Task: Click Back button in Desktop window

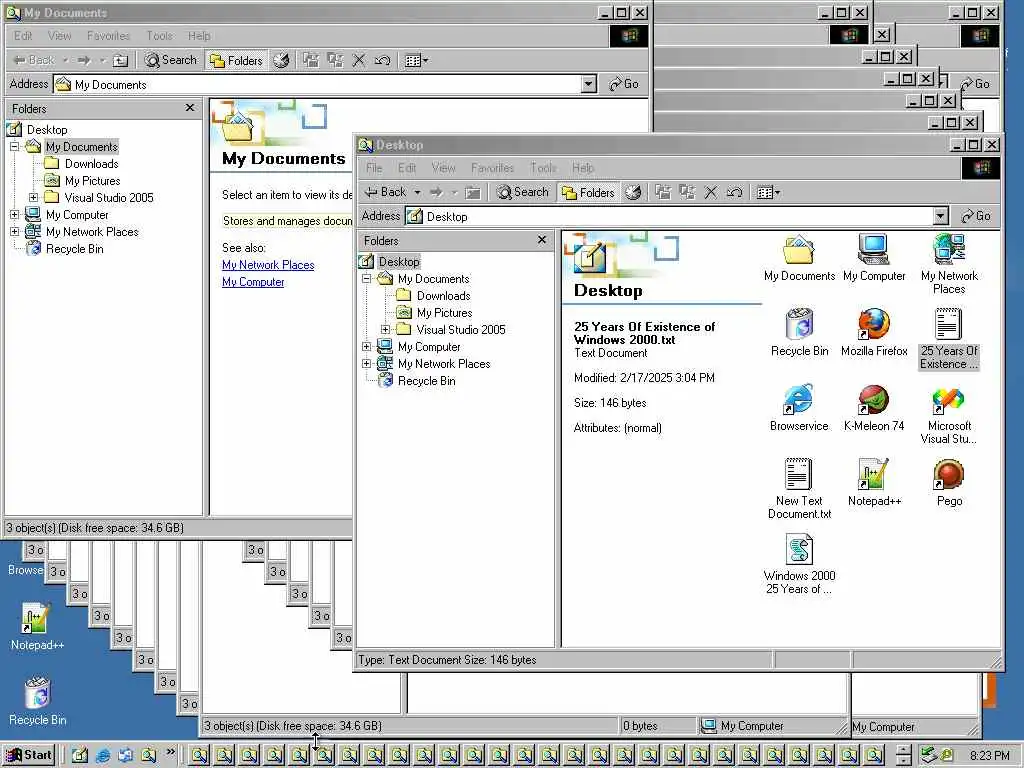Action: [386, 192]
